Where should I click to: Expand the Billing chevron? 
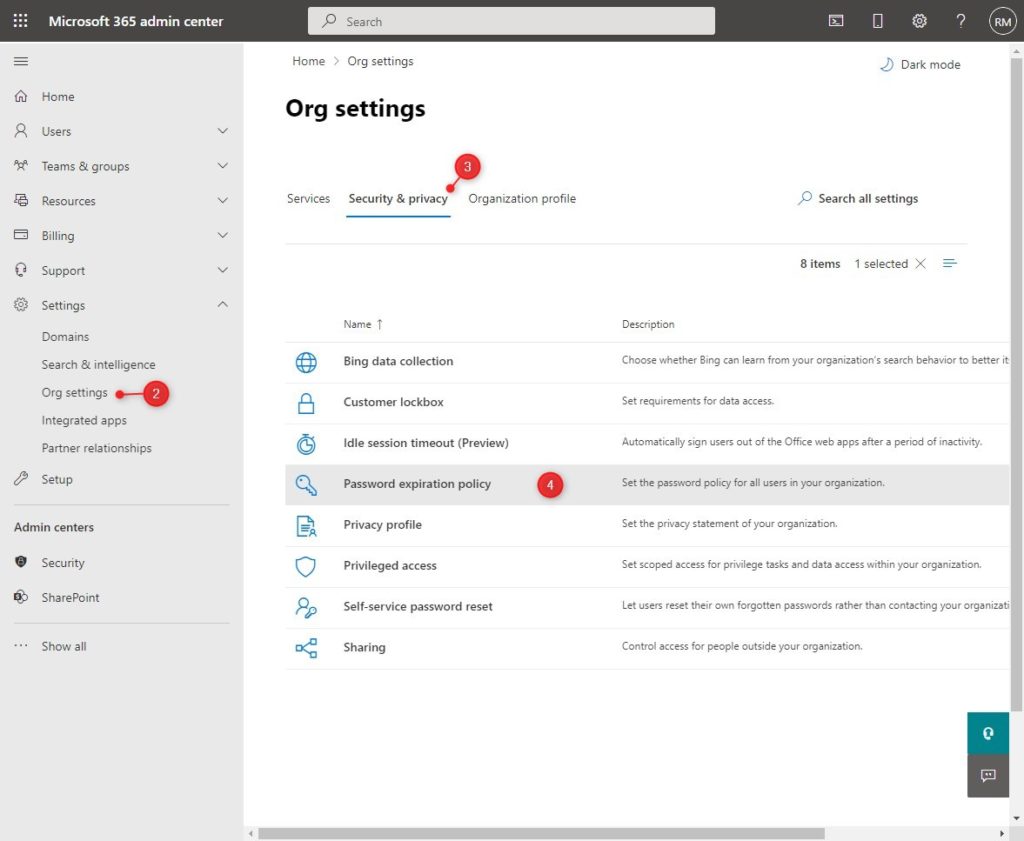[223, 234]
